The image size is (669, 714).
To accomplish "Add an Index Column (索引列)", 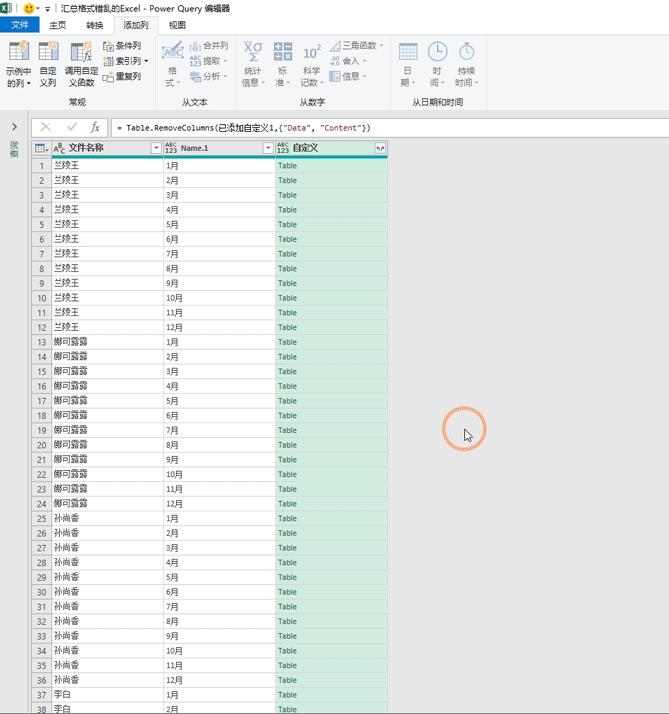I will [126, 61].
